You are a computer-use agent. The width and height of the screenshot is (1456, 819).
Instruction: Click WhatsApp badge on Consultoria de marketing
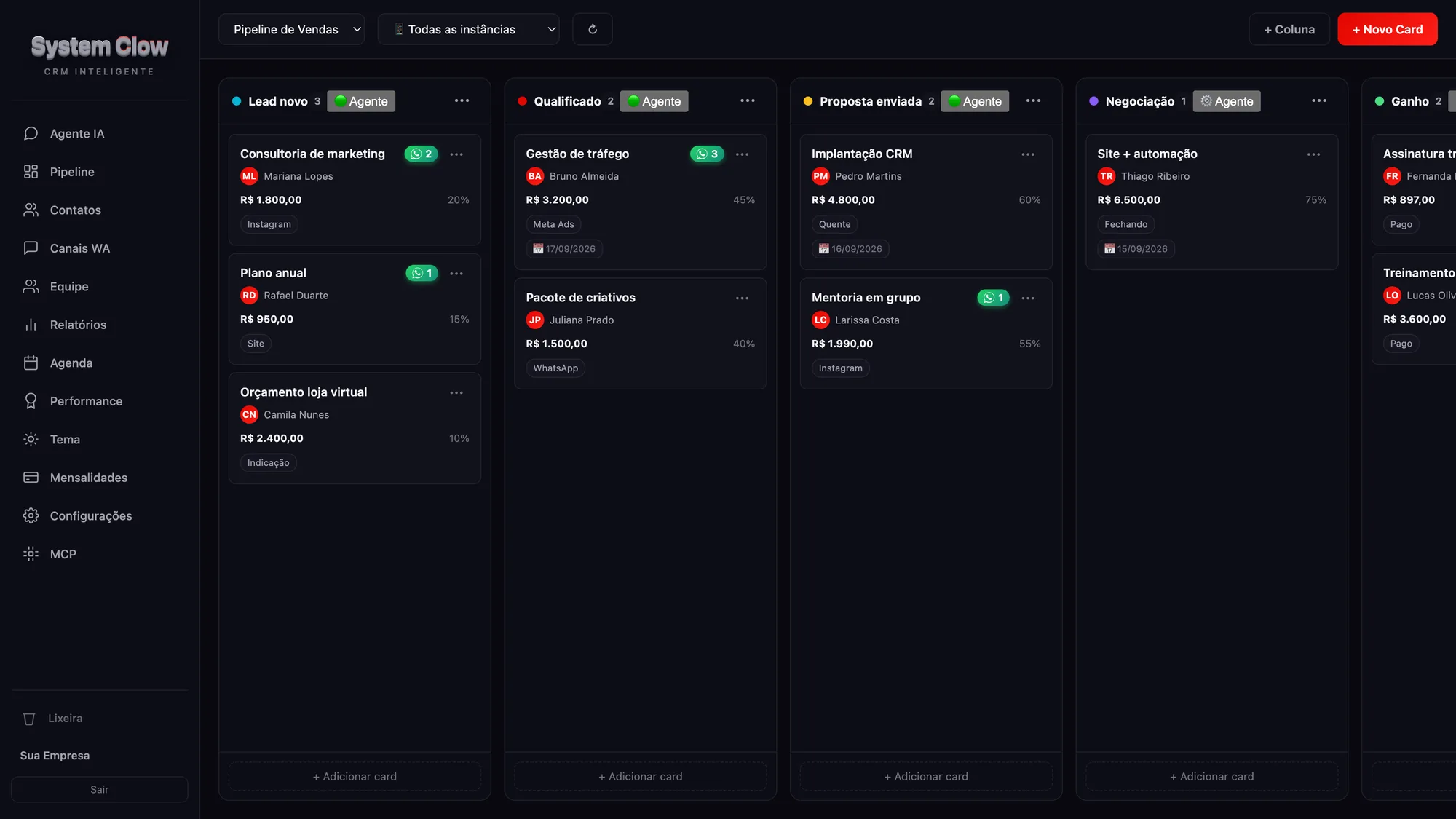422,154
